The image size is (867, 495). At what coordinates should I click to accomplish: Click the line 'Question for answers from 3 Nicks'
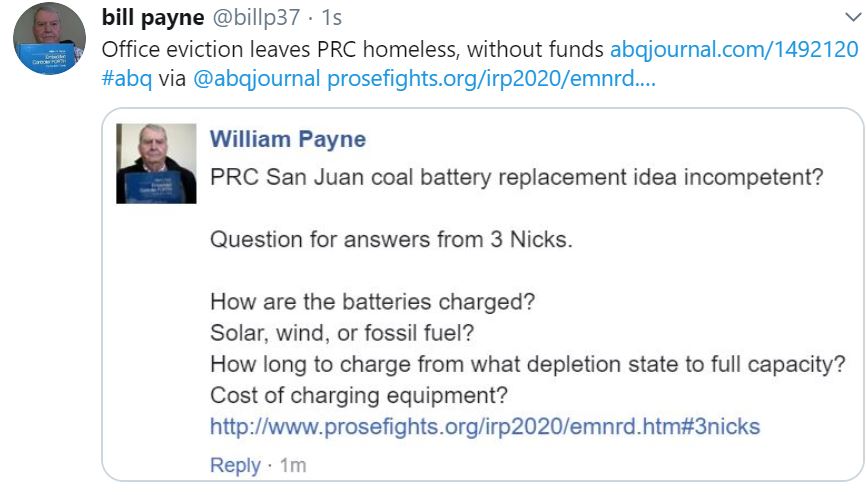[x=391, y=239]
